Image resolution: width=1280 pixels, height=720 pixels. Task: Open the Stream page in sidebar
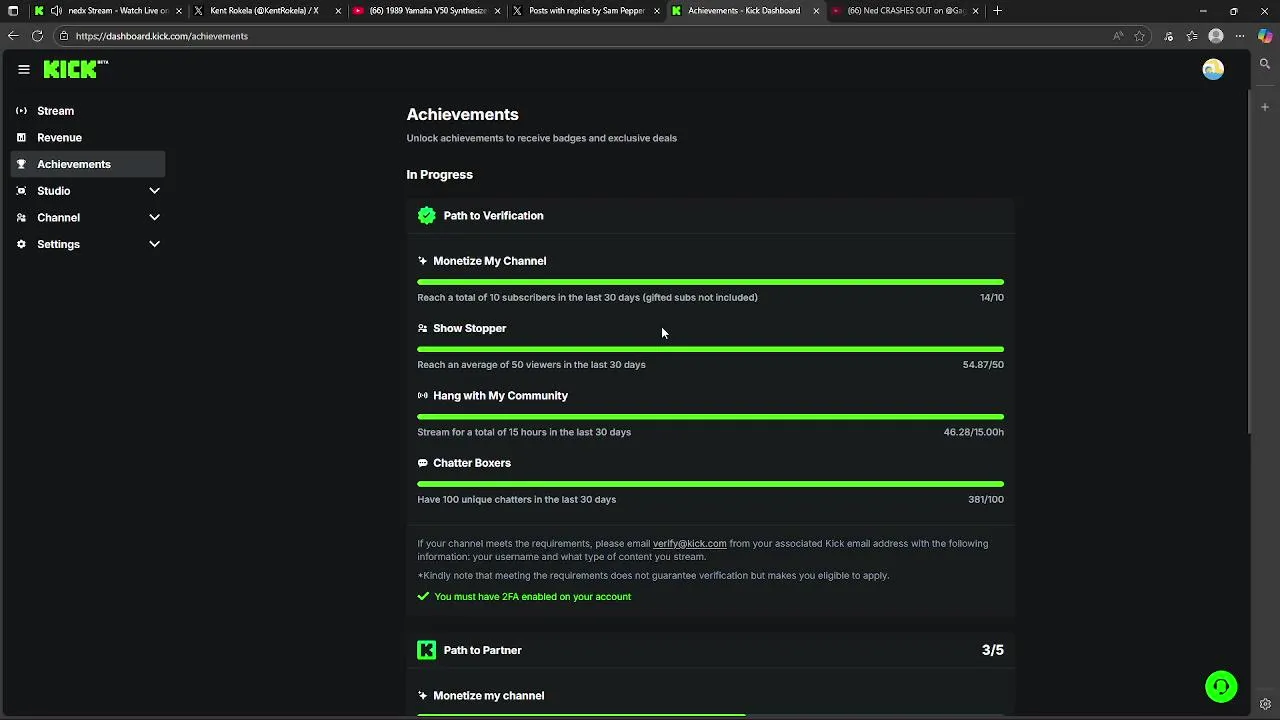pyautogui.click(x=55, y=111)
